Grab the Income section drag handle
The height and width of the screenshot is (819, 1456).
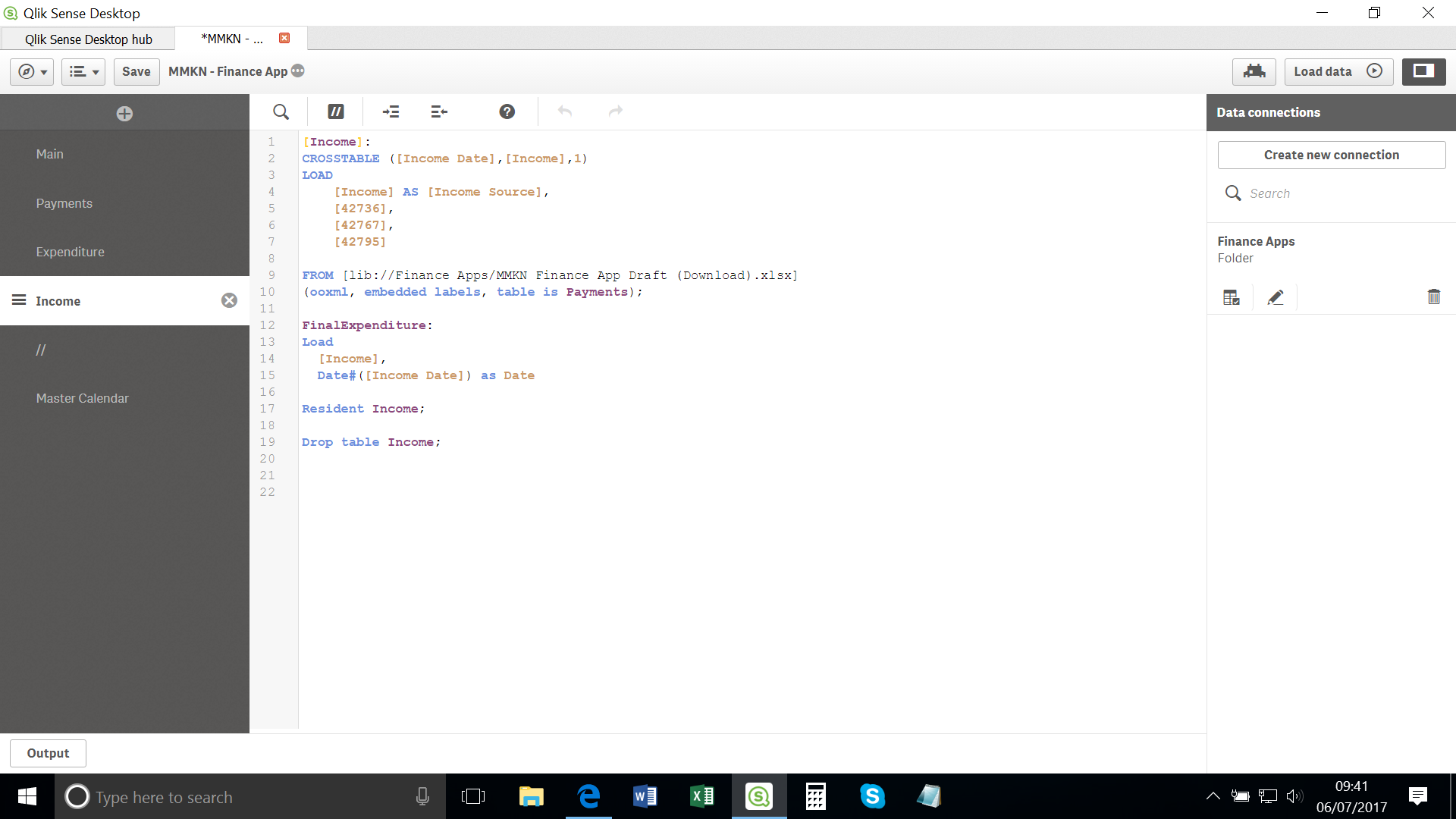point(19,300)
